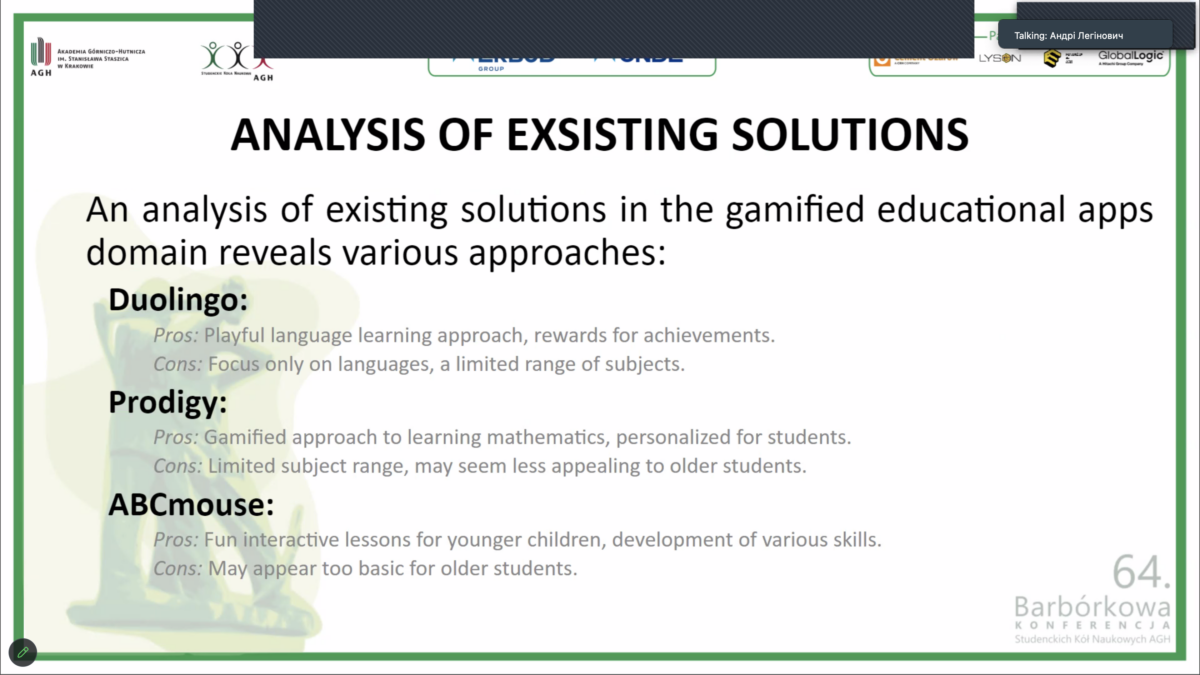The width and height of the screenshot is (1200, 675).
Task: Click the Prodigy Cons line text
Action: pos(479,466)
